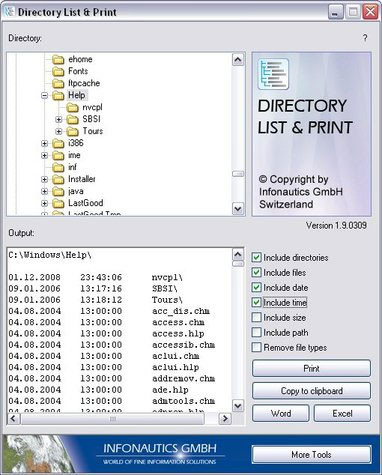Expand the java folder node
This screenshot has width=382, height=475.
coord(44,192)
